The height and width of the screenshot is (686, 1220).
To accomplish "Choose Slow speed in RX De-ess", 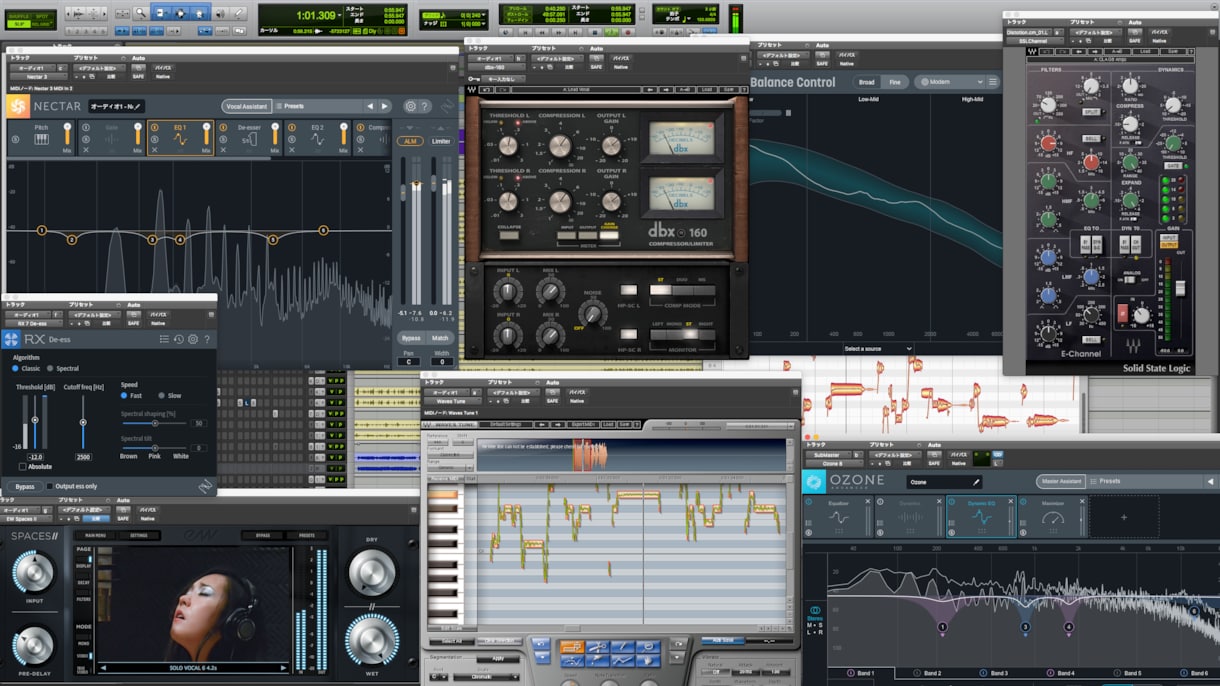I will pos(170,396).
